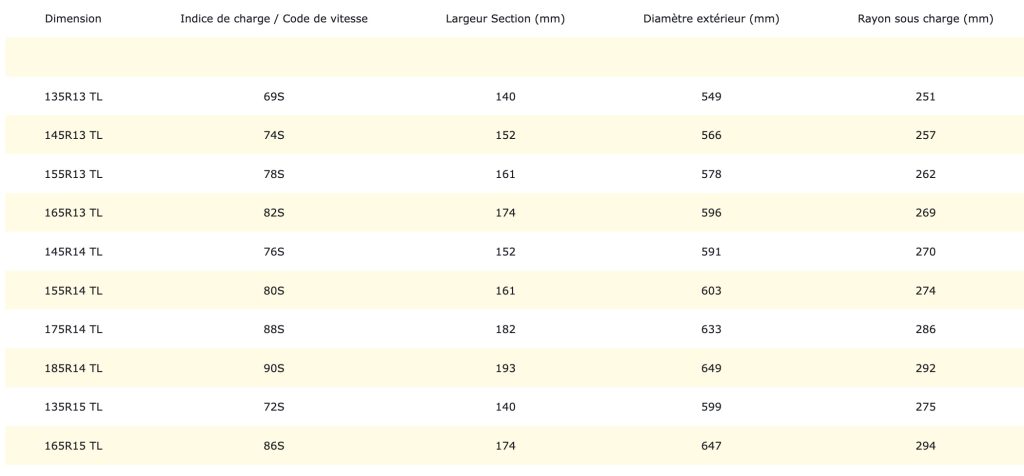The width and height of the screenshot is (1024, 476).
Task: Click the 155R13 TL dimension entry
Action: (73, 174)
